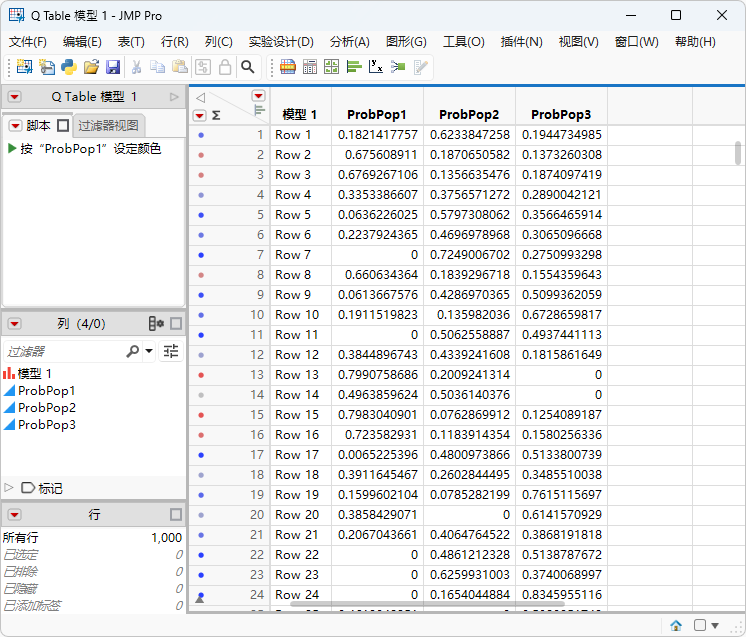Screen dimensions: 746x637
Task: Click the pencil edit icon in toolbar
Action: (x=421, y=67)
